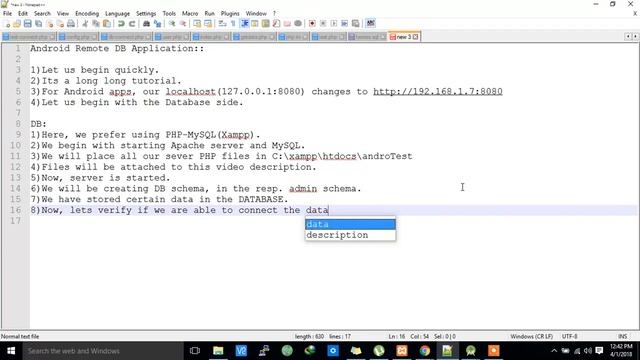Create a new document with the New icon
Screen dimensions: 640x360
7,24
